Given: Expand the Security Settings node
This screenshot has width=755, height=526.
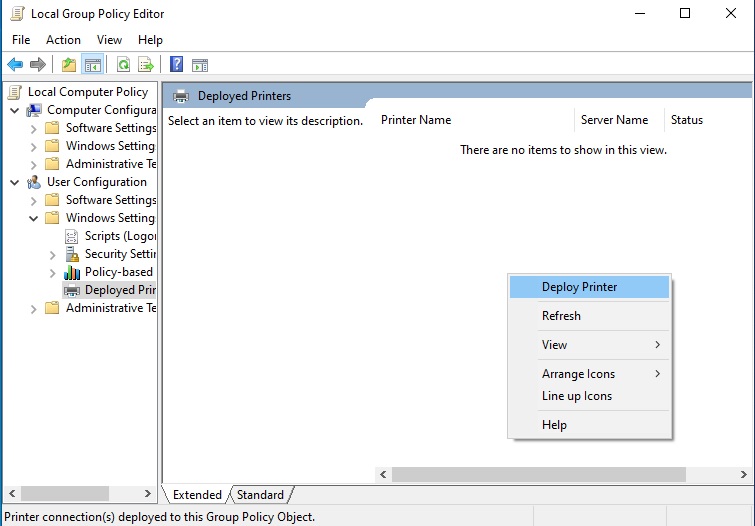Looking at the screenshot, I should [x=53, y=255].
